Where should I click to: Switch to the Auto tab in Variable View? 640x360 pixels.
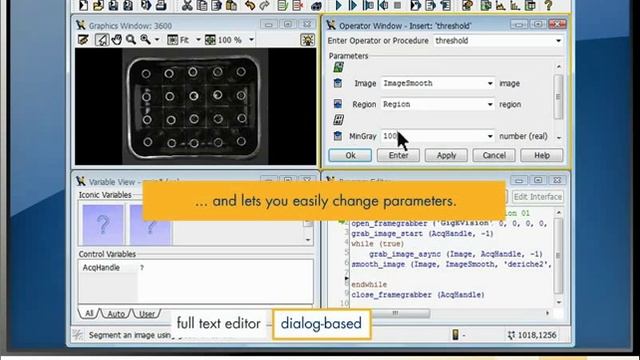tap(116, 314)
